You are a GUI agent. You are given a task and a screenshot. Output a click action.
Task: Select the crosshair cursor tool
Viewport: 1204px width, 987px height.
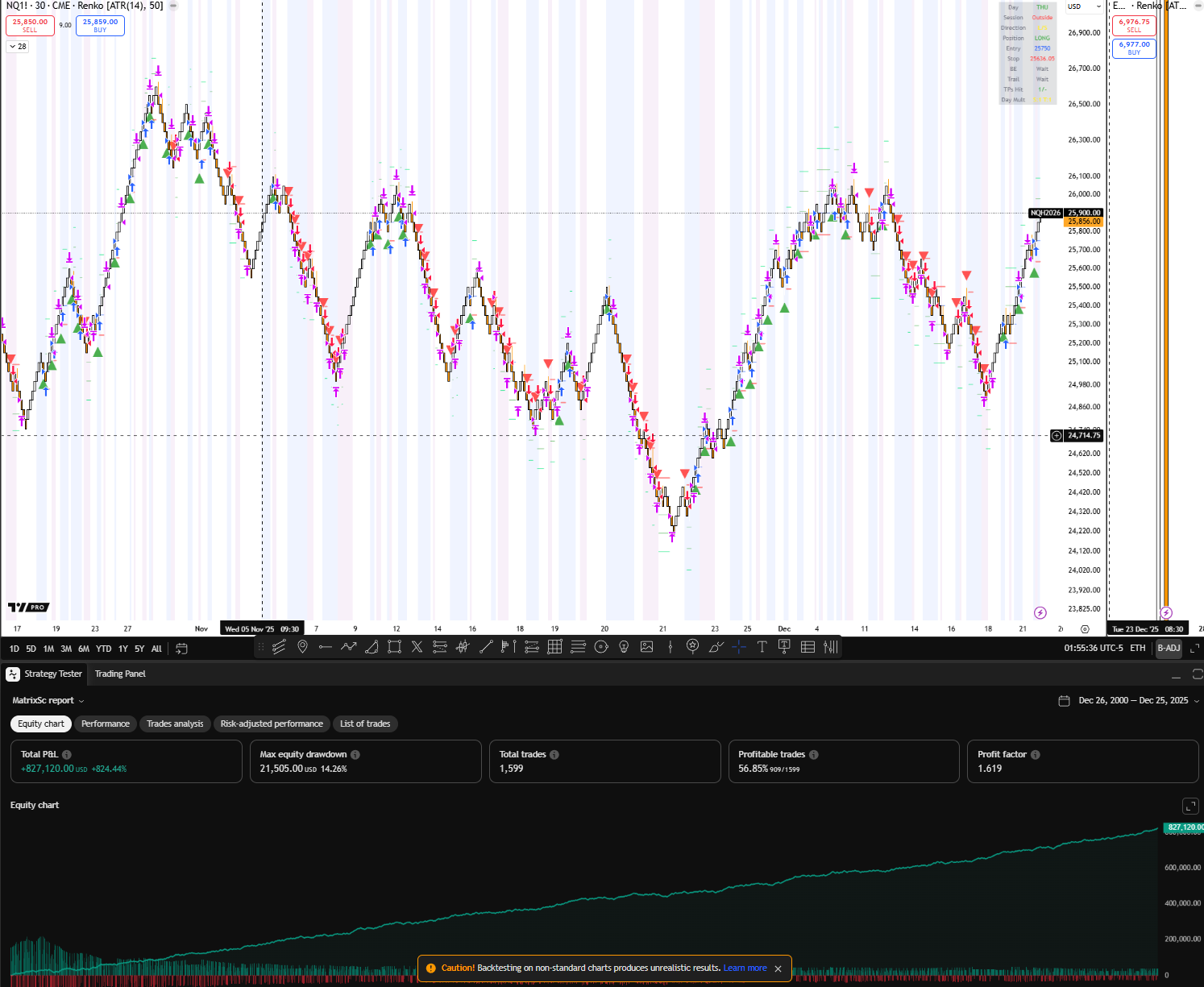[739, 647]
